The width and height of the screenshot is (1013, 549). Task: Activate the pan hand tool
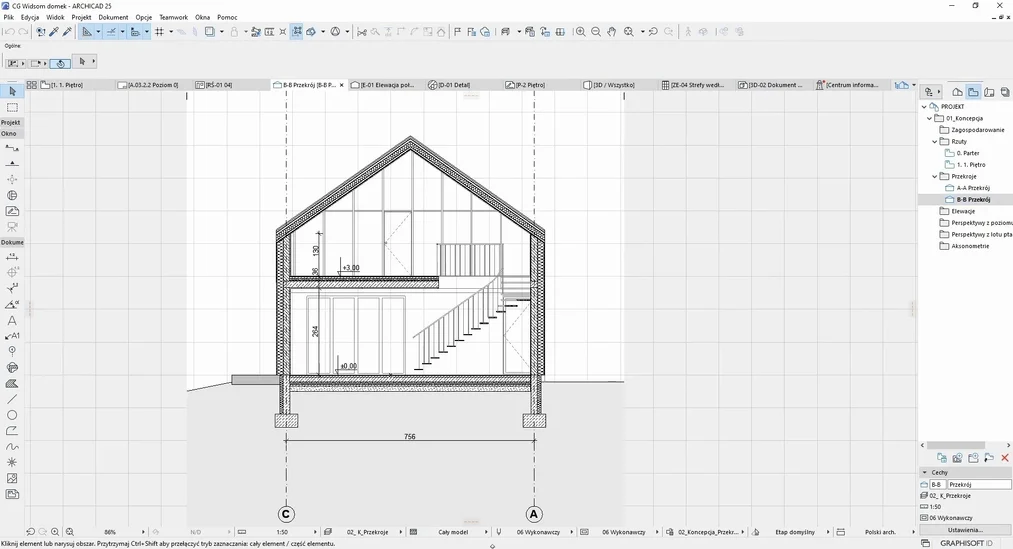tap(611, 32)
